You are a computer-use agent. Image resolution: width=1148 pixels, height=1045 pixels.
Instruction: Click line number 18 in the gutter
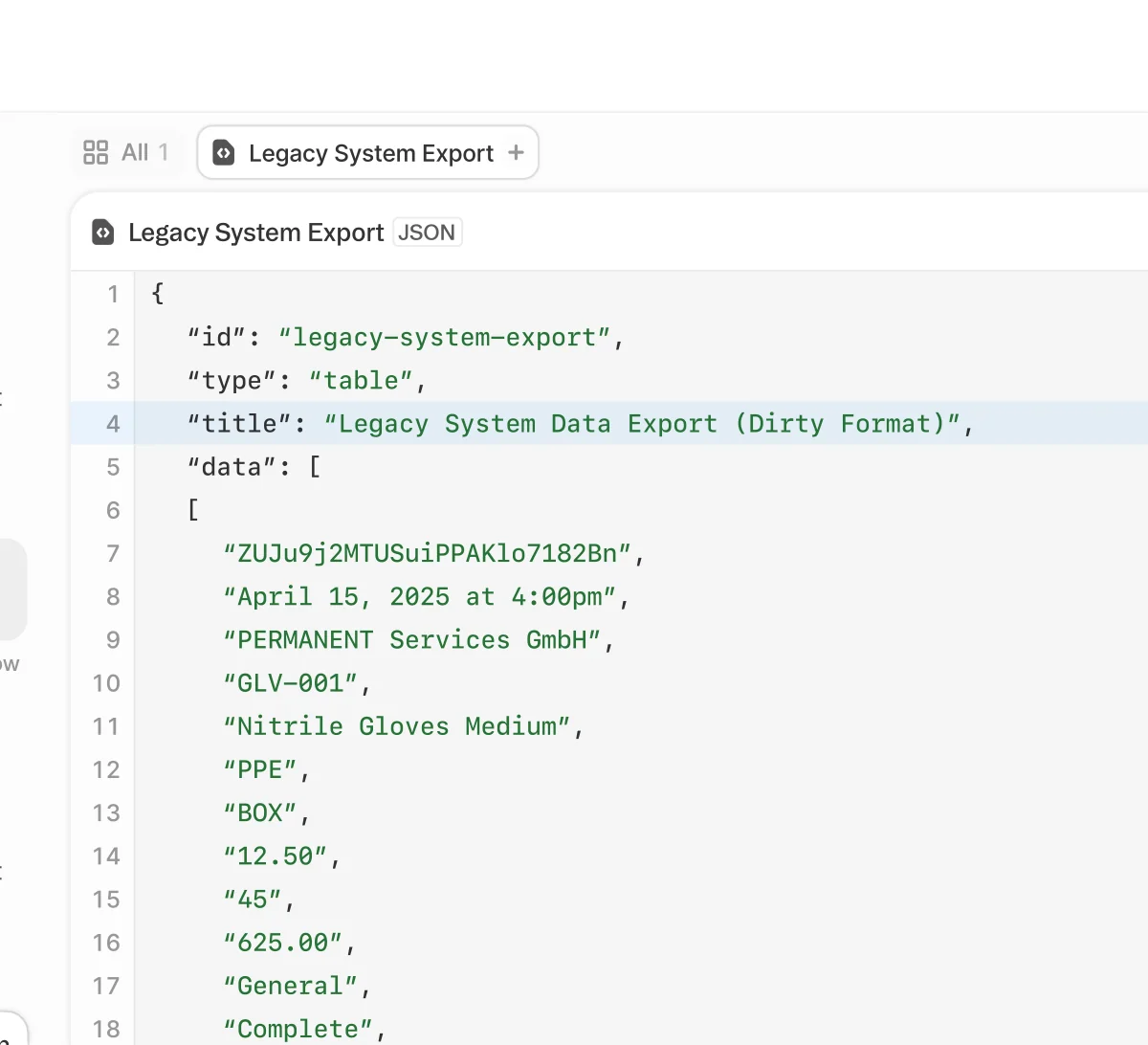pos(106,1029)
